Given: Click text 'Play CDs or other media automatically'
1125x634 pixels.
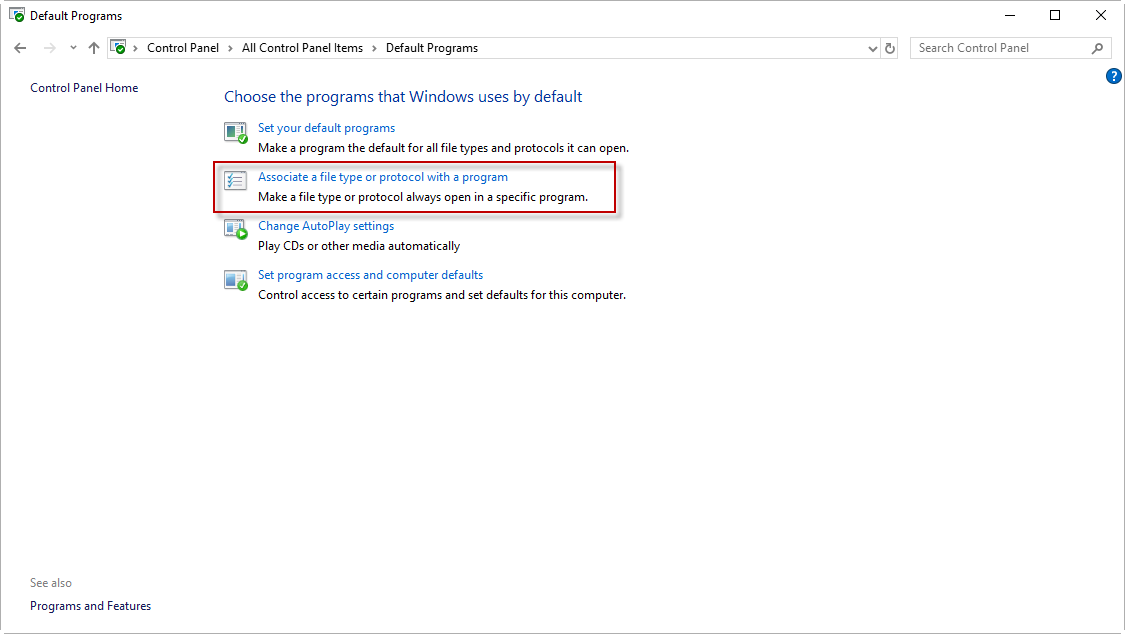Looking at the screenshot, I should pos(359,246).
